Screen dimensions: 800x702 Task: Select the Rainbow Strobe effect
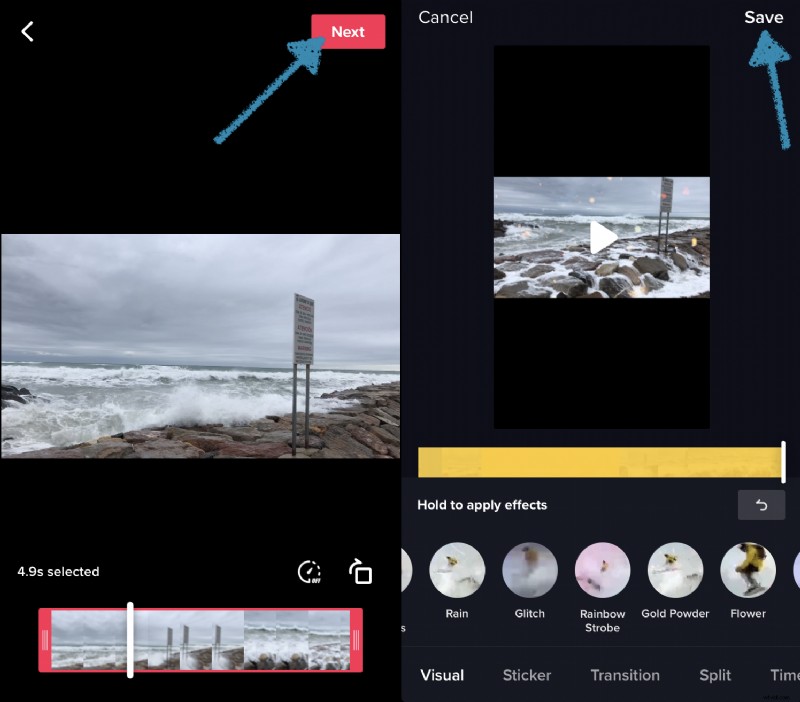(602, 568)
